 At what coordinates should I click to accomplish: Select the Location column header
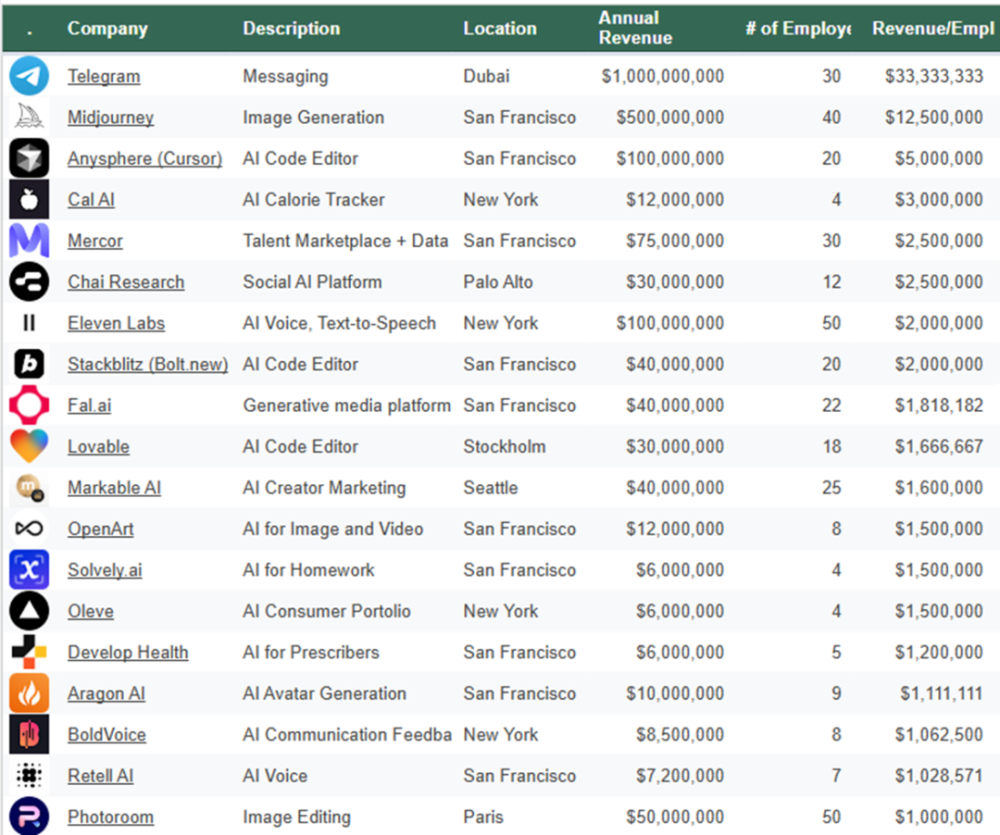[x=500, y=29]
